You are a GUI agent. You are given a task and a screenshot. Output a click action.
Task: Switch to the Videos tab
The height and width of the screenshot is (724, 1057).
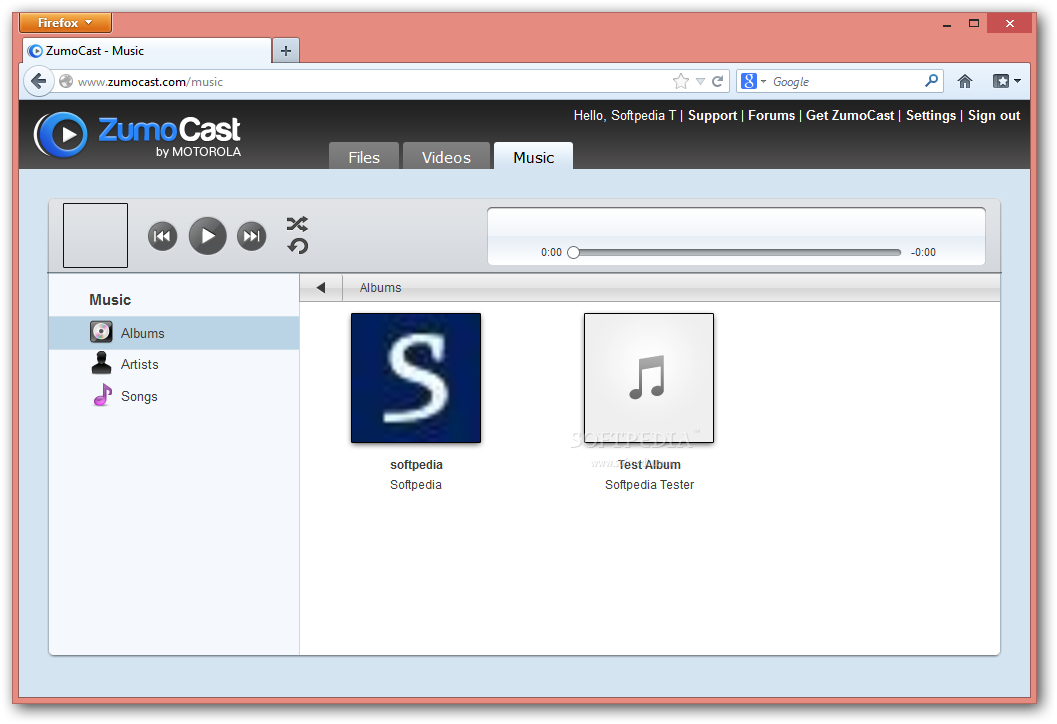tap(446, 156)
